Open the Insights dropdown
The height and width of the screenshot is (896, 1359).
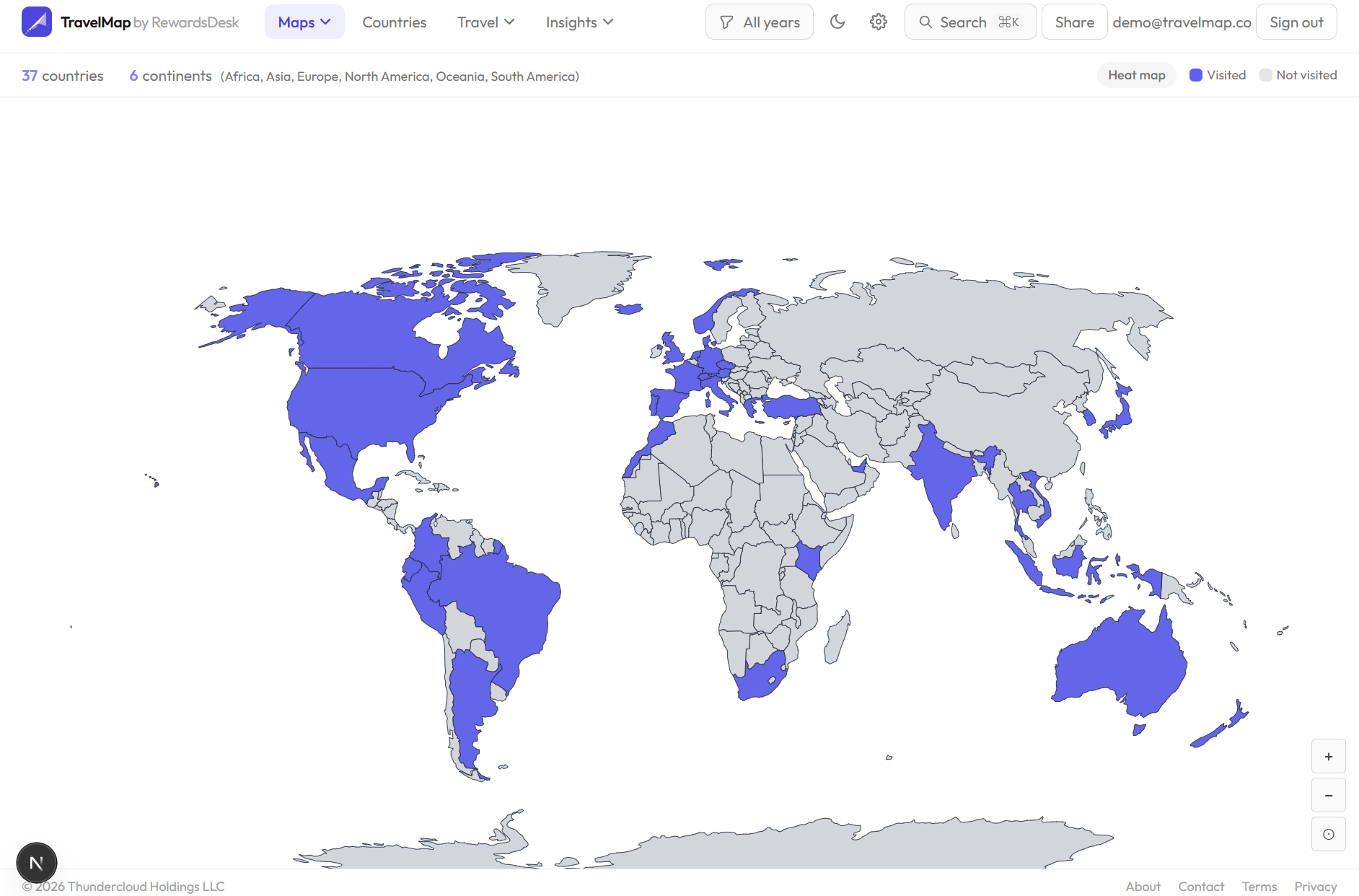click(x=579, y=22)
